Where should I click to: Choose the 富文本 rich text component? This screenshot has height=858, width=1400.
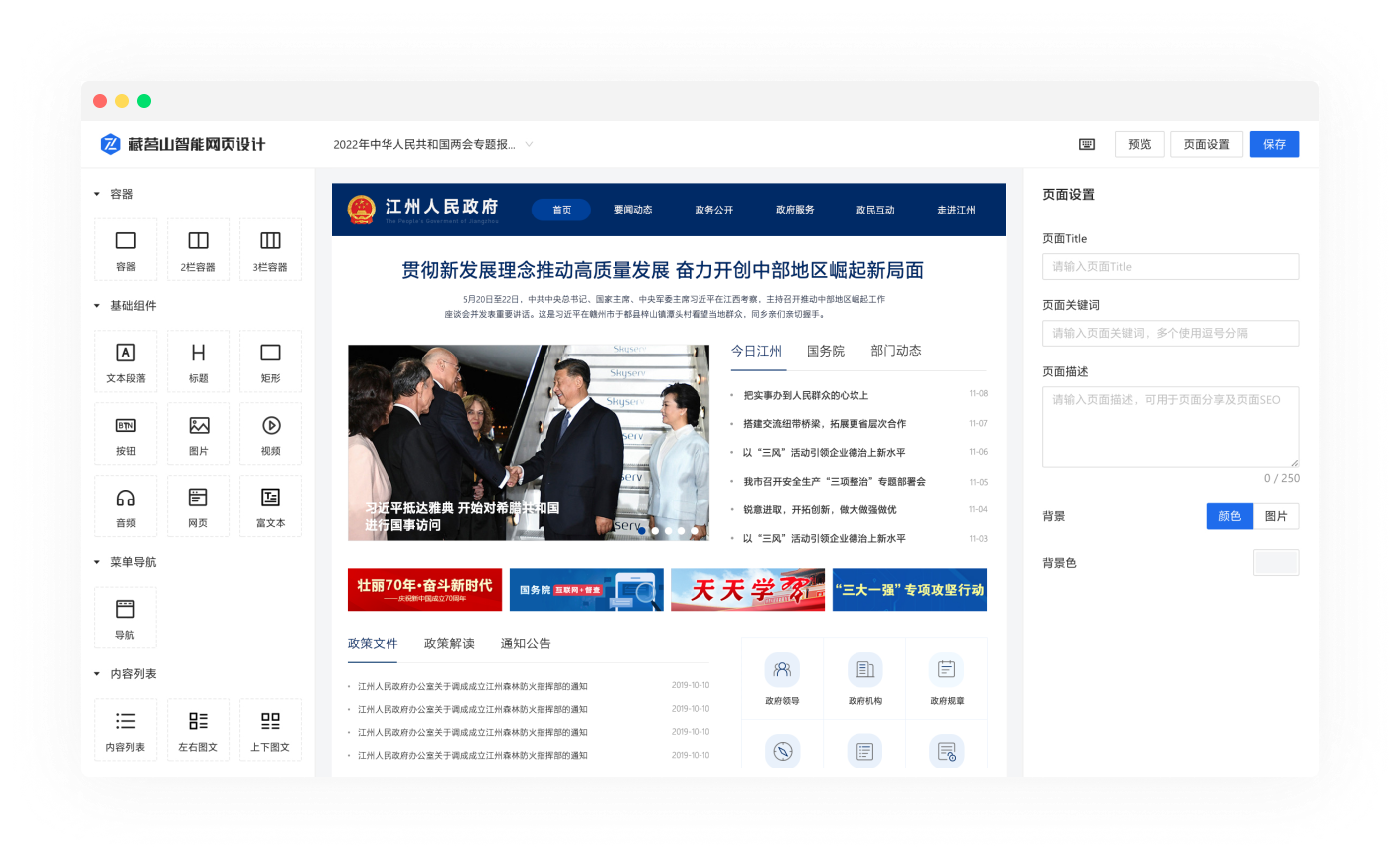click(270, 506)
